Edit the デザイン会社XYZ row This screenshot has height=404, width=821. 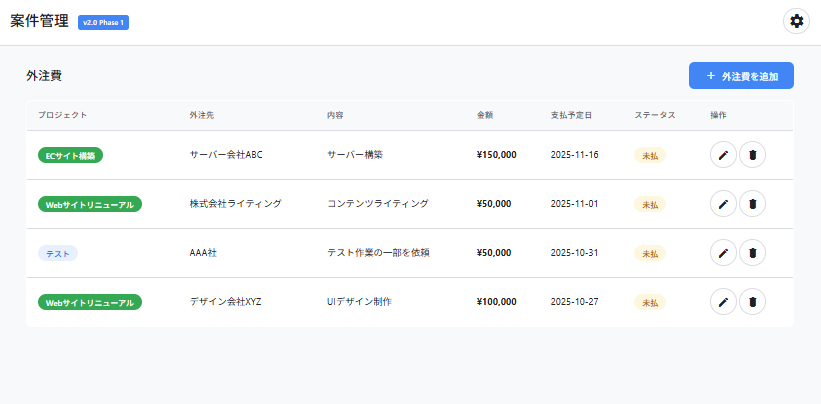(x=723, y=302)
